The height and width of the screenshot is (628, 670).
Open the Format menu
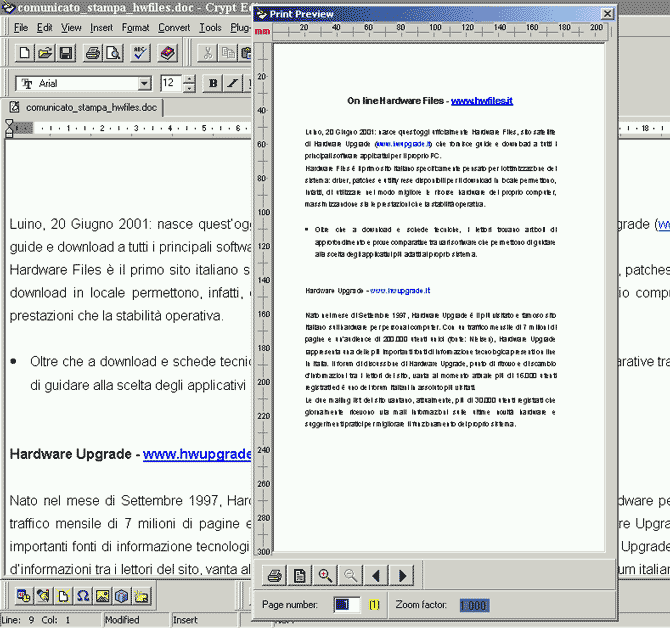[135, 28]
